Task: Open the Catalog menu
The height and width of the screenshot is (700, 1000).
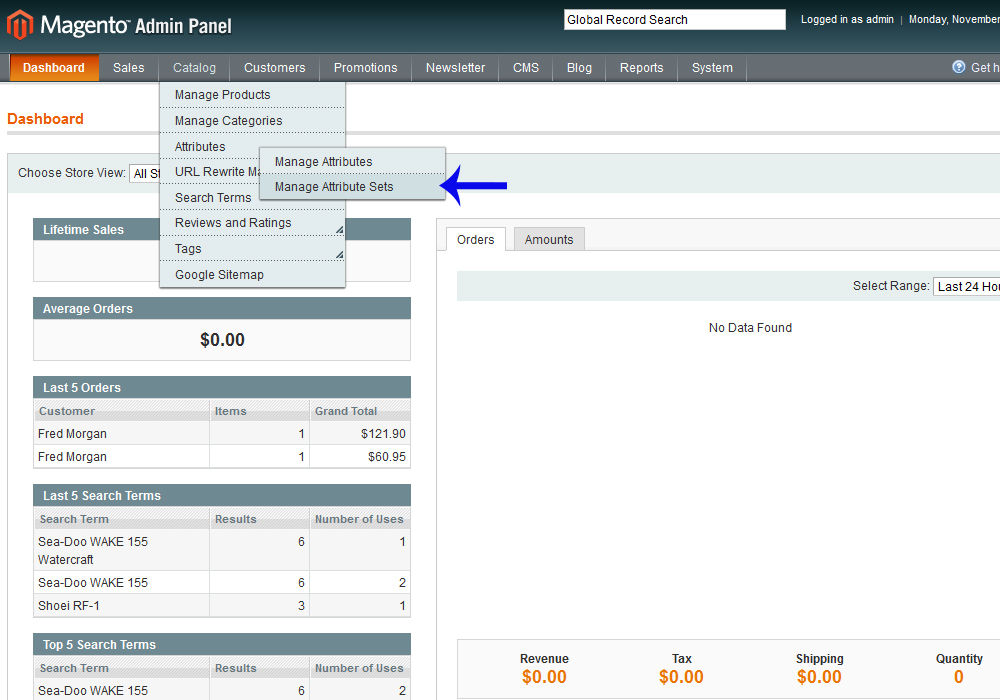Action: point(195,68)
